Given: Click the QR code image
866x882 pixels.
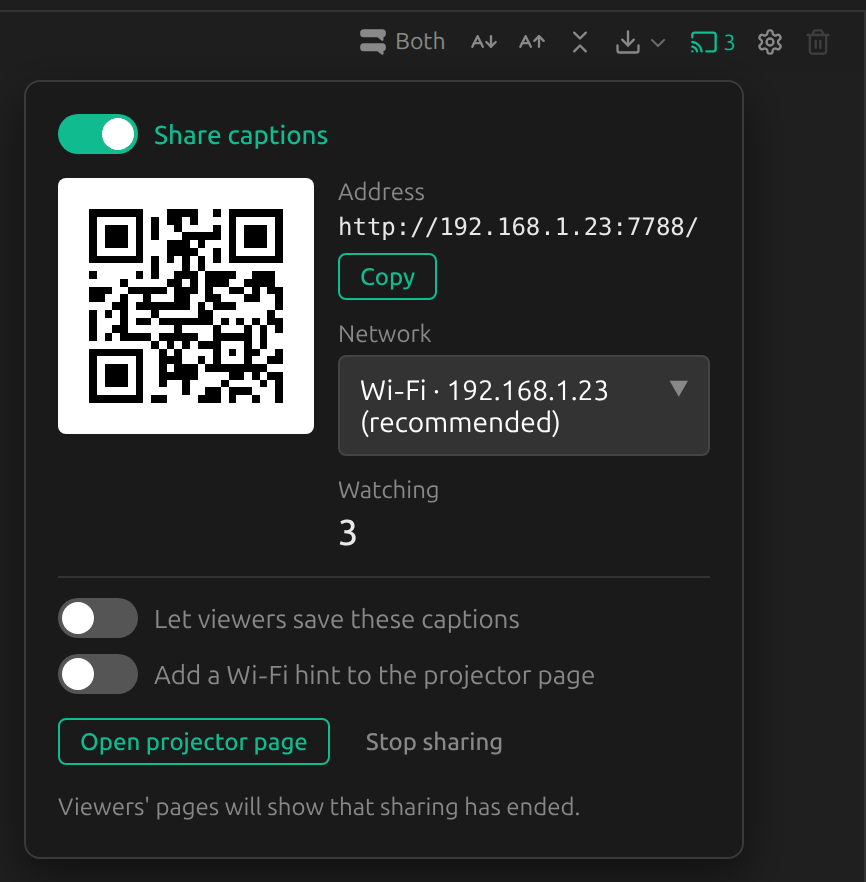Looking at the screenshot, I should tap(186, 306).
